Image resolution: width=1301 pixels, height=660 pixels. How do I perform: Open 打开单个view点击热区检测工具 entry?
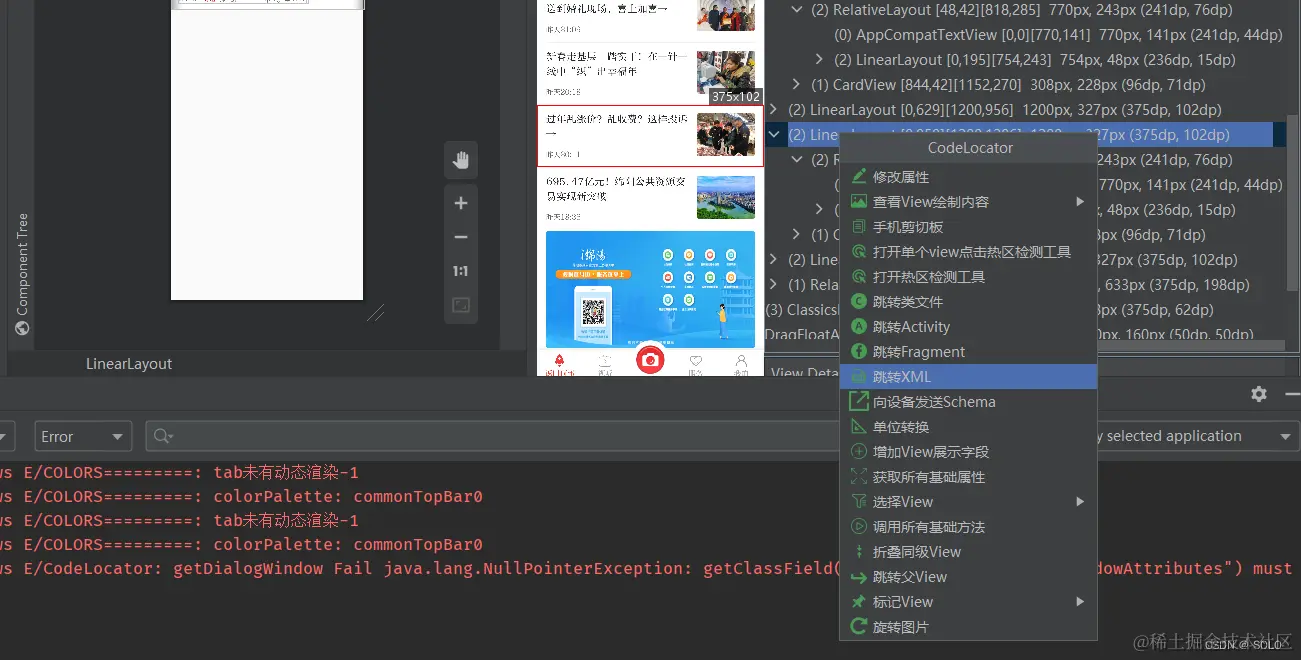tap(968, 252)
